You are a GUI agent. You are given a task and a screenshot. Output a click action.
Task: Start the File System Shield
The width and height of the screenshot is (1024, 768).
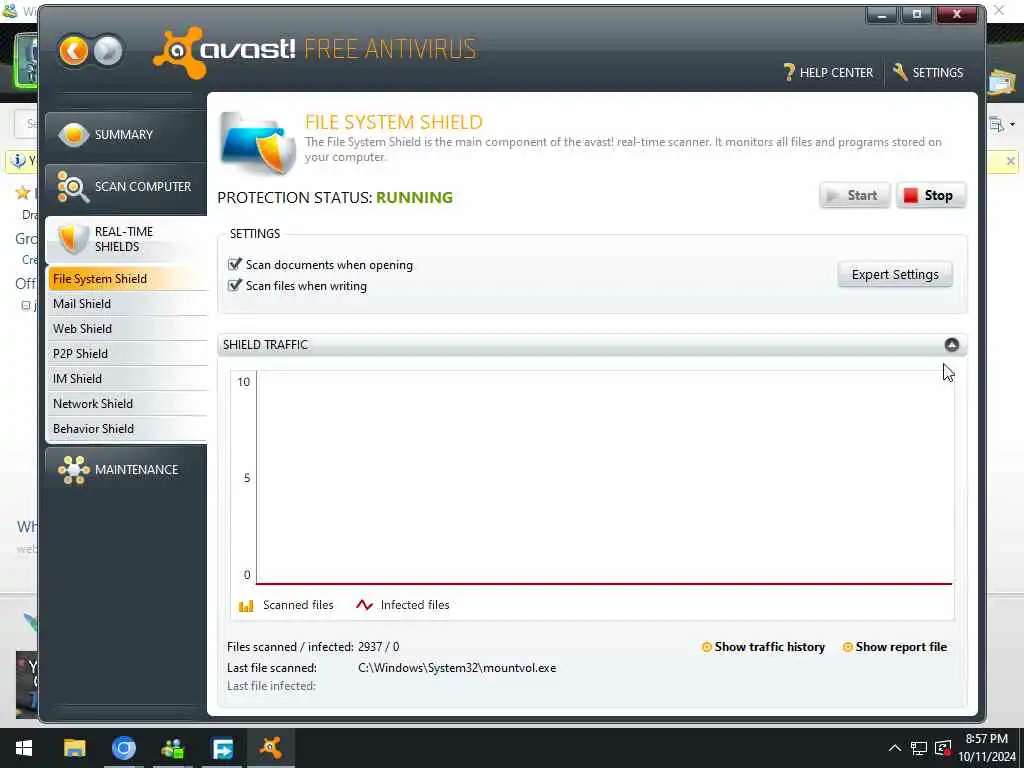tap(854, 195)
